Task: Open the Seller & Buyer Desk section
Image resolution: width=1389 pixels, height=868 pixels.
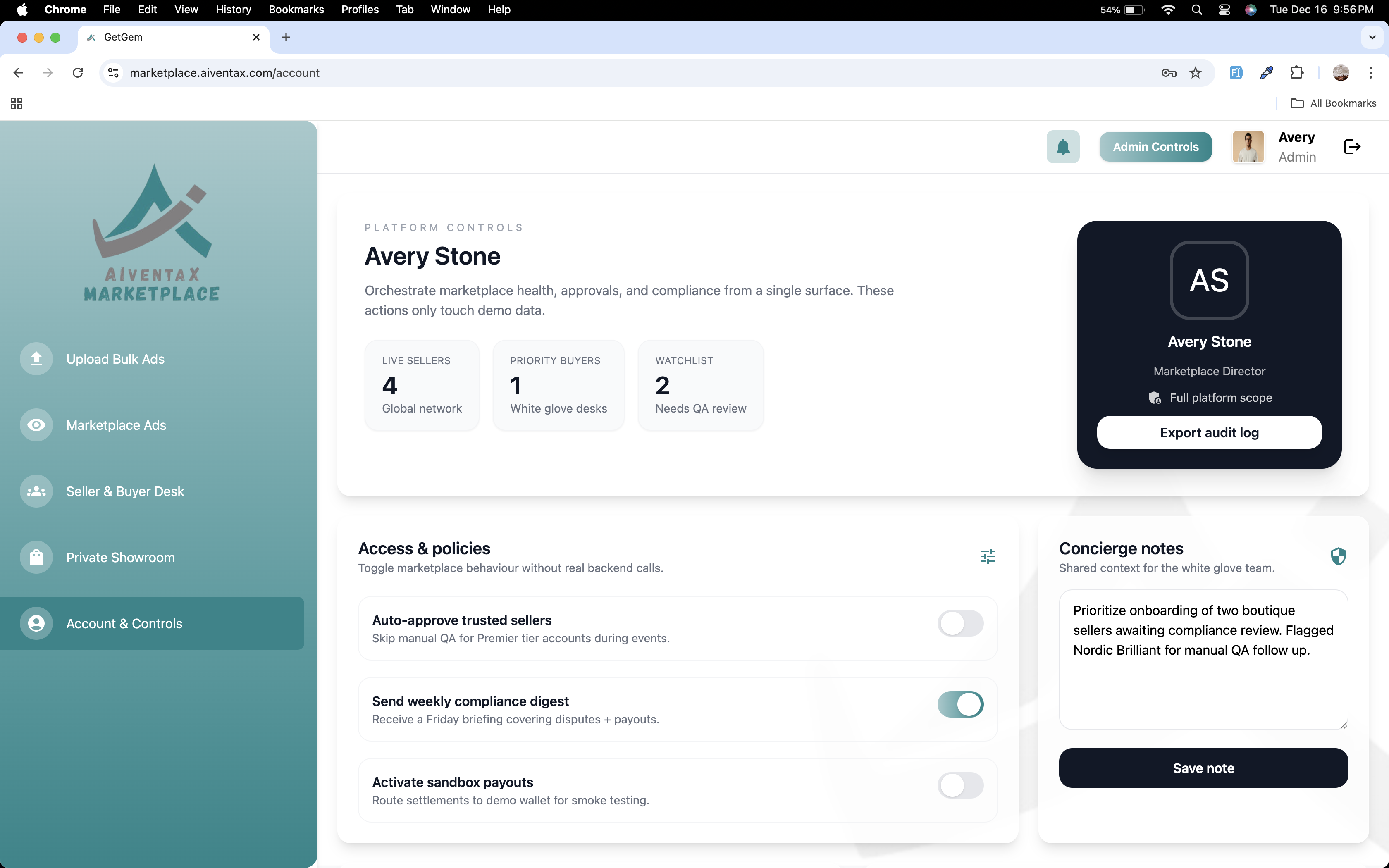Action: (x=124, y=491)
